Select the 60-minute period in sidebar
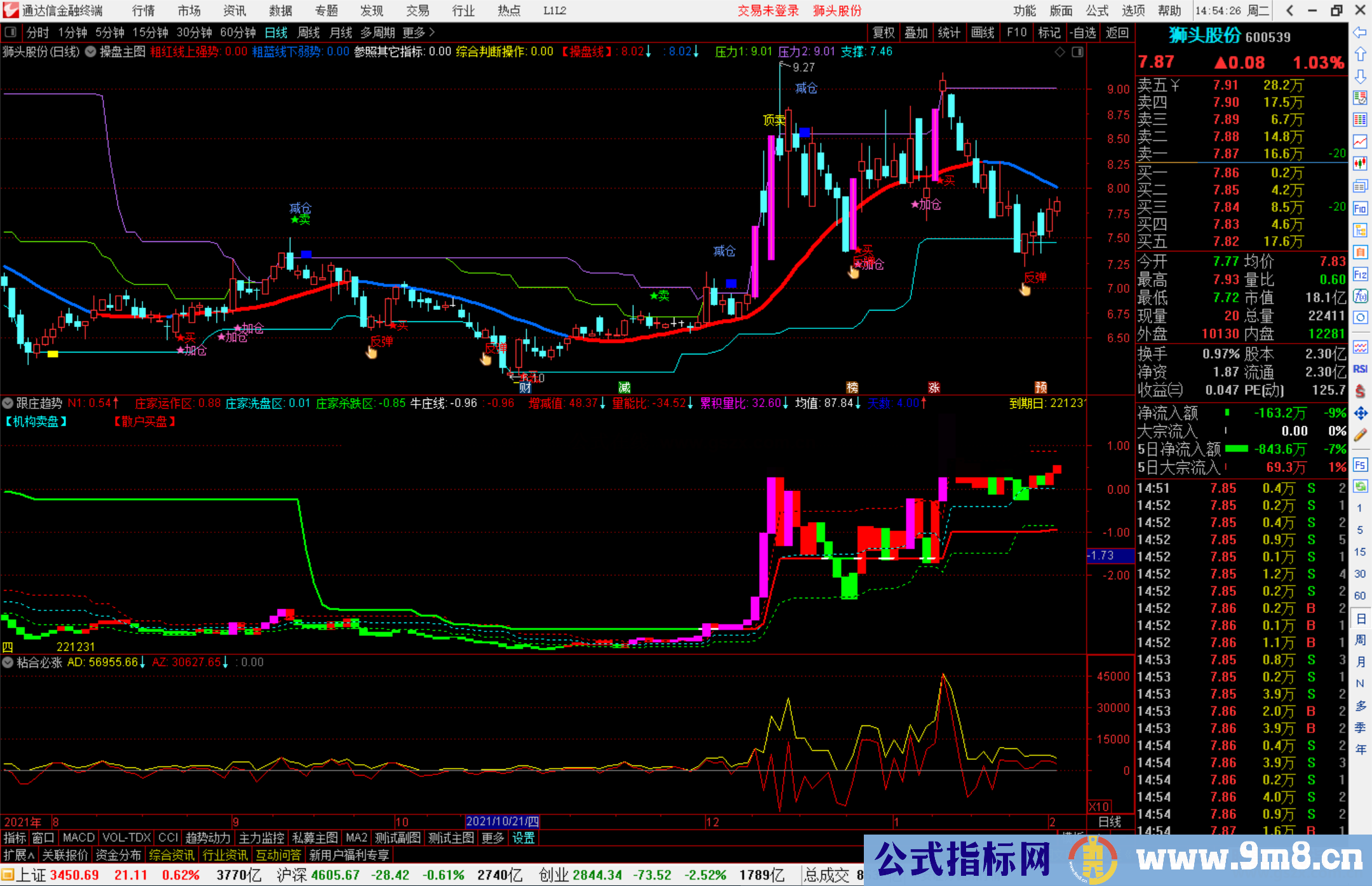The width and height of the screenshot is (1372, 886). click(x=1360, y=596)
